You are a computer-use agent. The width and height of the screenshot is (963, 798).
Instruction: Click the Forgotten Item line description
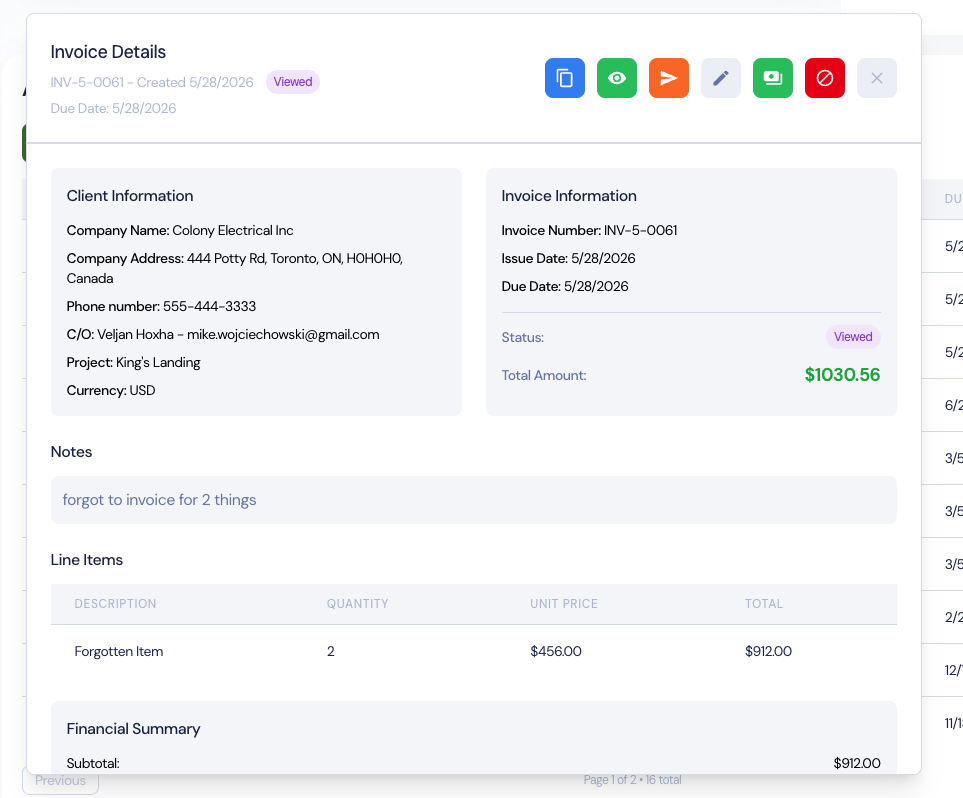pos(119,651)
